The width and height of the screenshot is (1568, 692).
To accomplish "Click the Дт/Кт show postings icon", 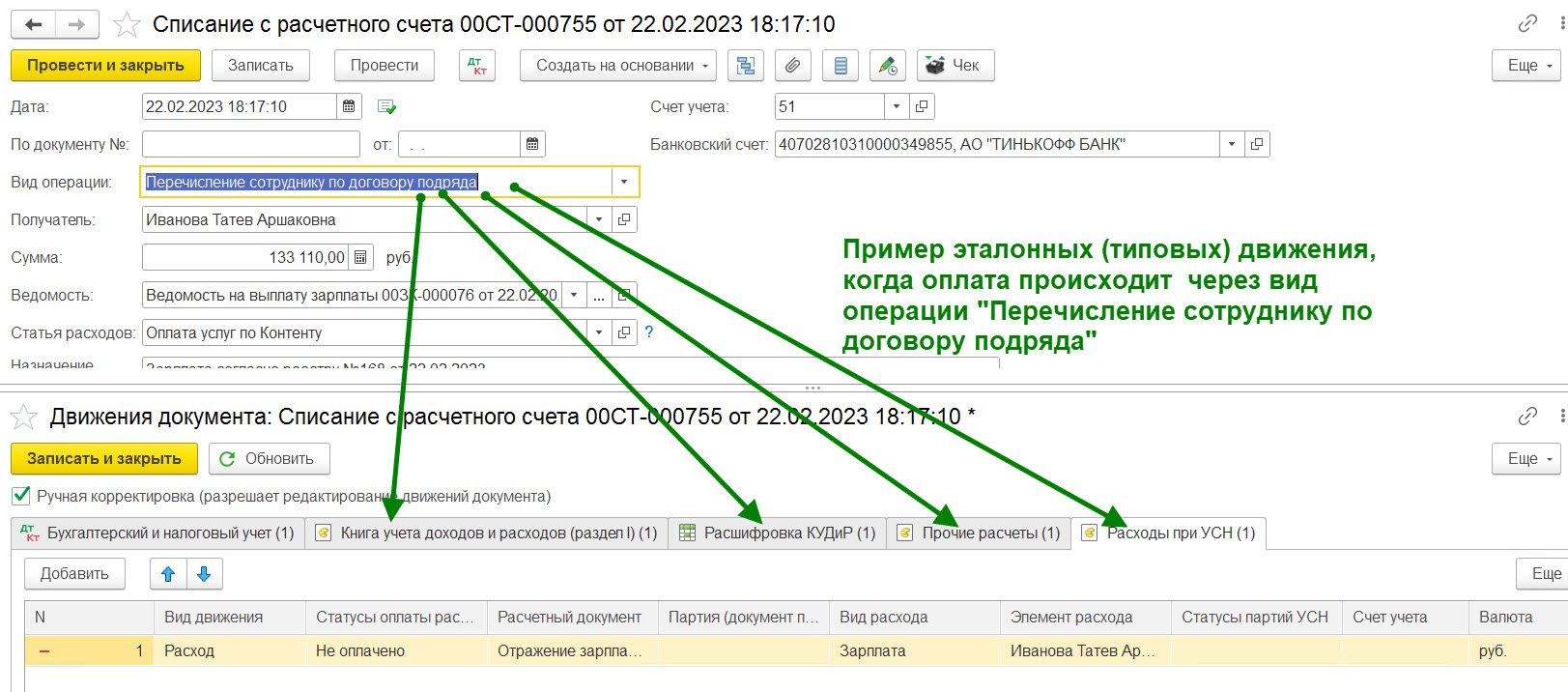I will click(477, 66).
